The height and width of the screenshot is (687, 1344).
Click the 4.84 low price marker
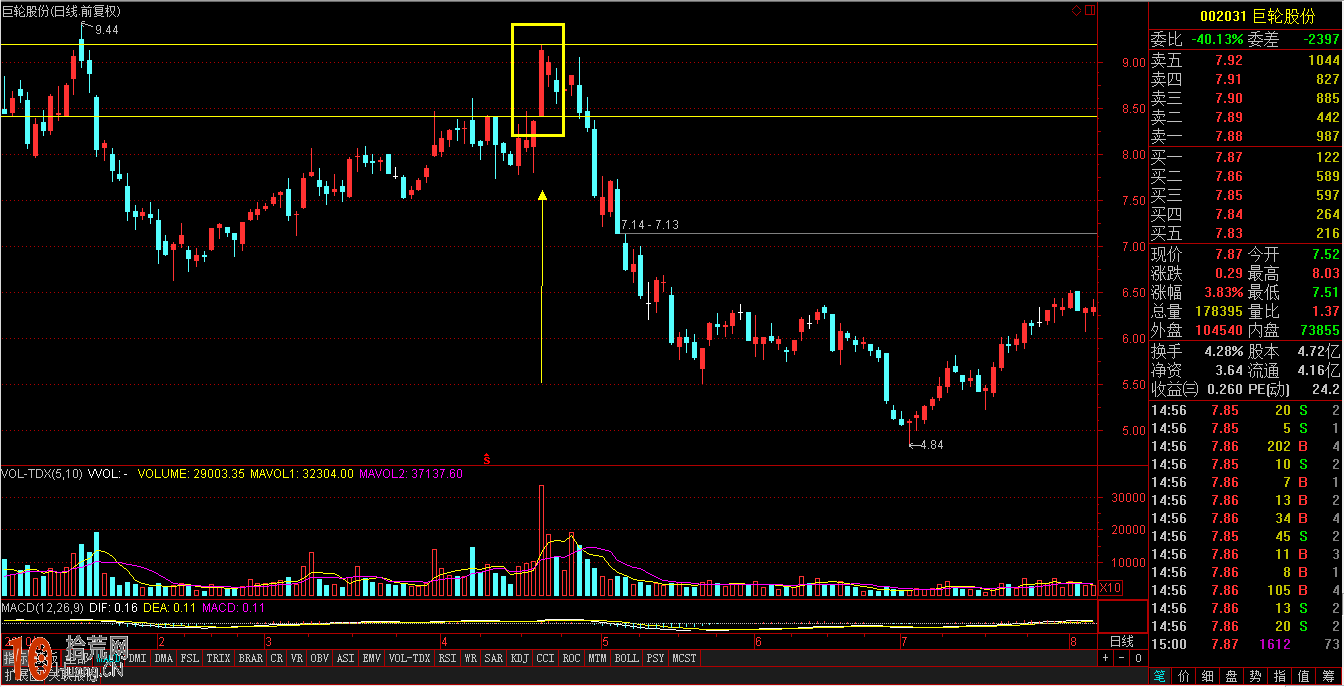[930, 445]
